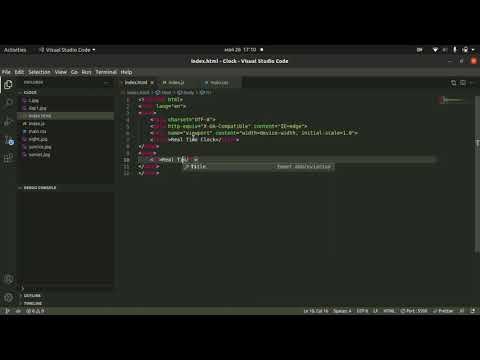Click the Activities button
This screenshot has height=360, width=480.
(x=15, y=50)
